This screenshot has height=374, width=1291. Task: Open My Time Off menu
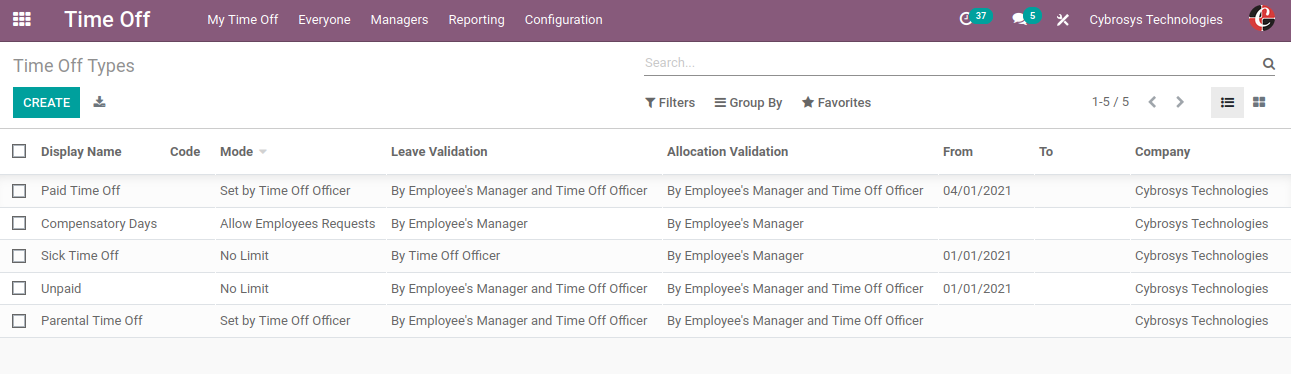[242, 19]
